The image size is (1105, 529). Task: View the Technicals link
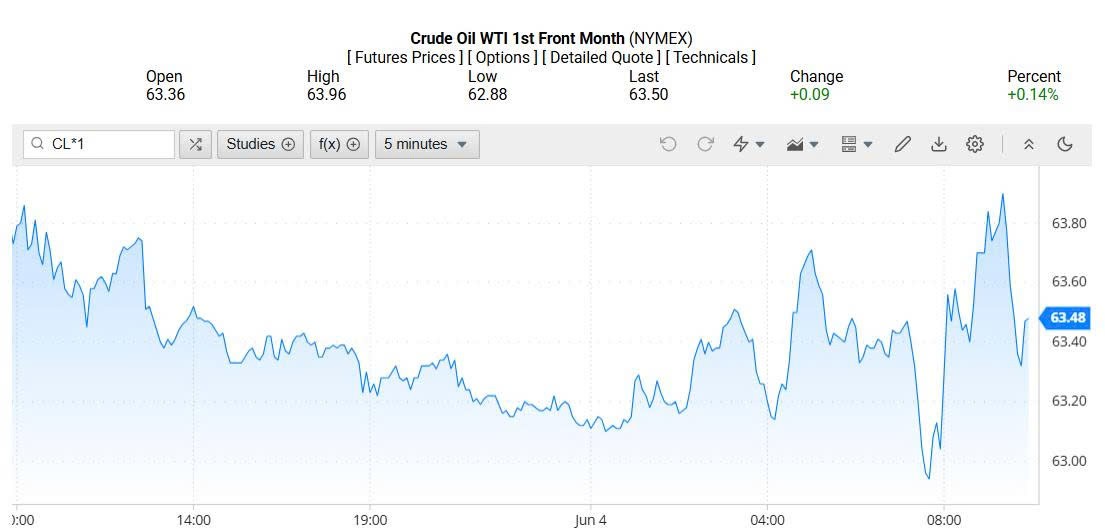click(x=710, y=58)
